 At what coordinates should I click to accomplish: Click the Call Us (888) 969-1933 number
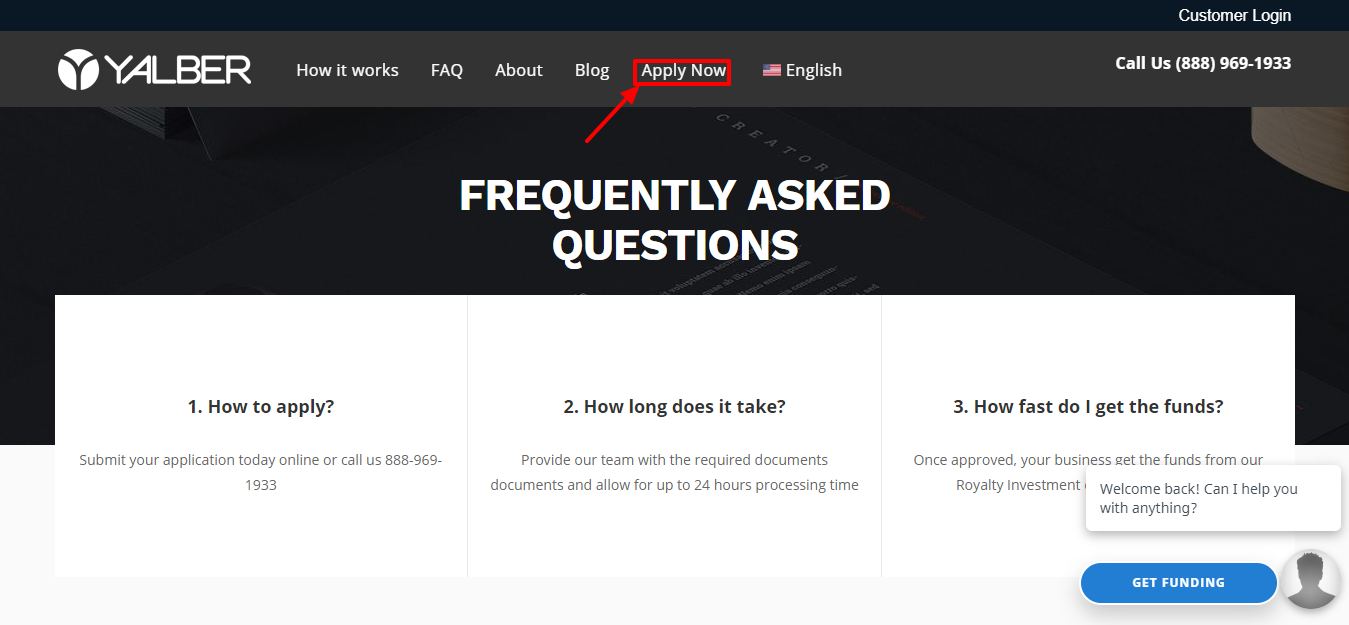[1202, 62]
